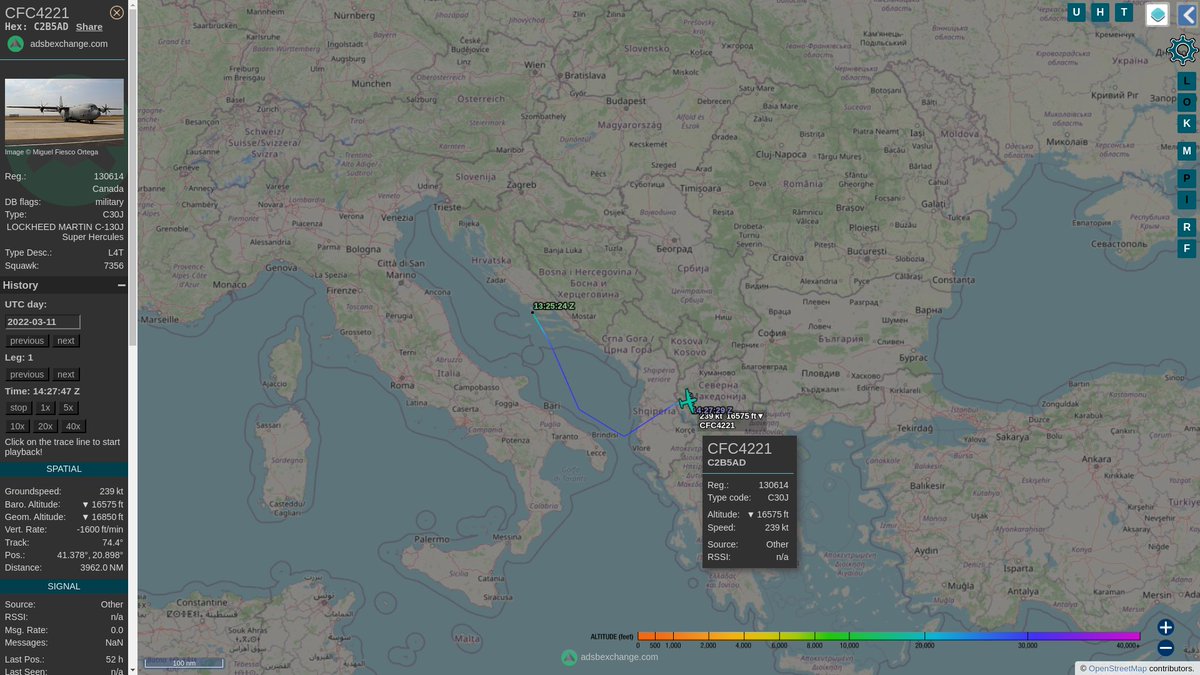Toggle the O map option button

click(1187, 102)
